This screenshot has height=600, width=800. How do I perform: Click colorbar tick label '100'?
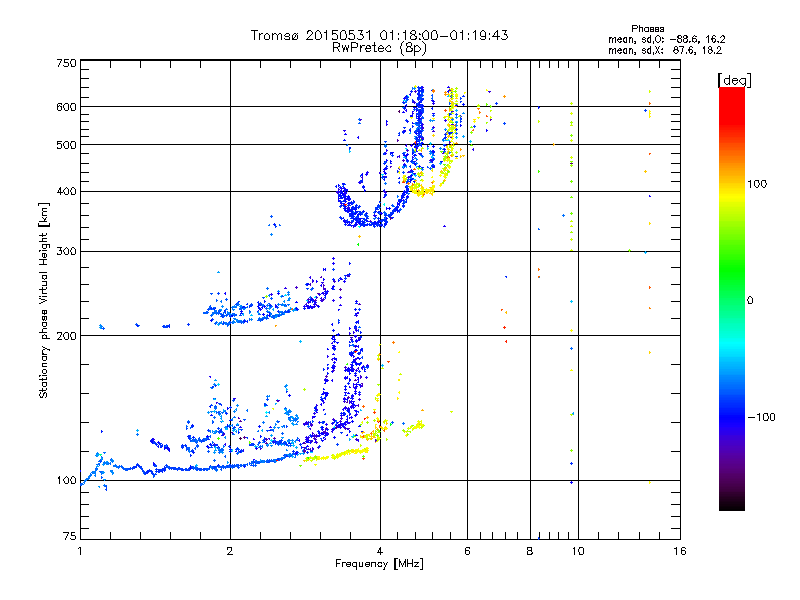pos(757,184)
